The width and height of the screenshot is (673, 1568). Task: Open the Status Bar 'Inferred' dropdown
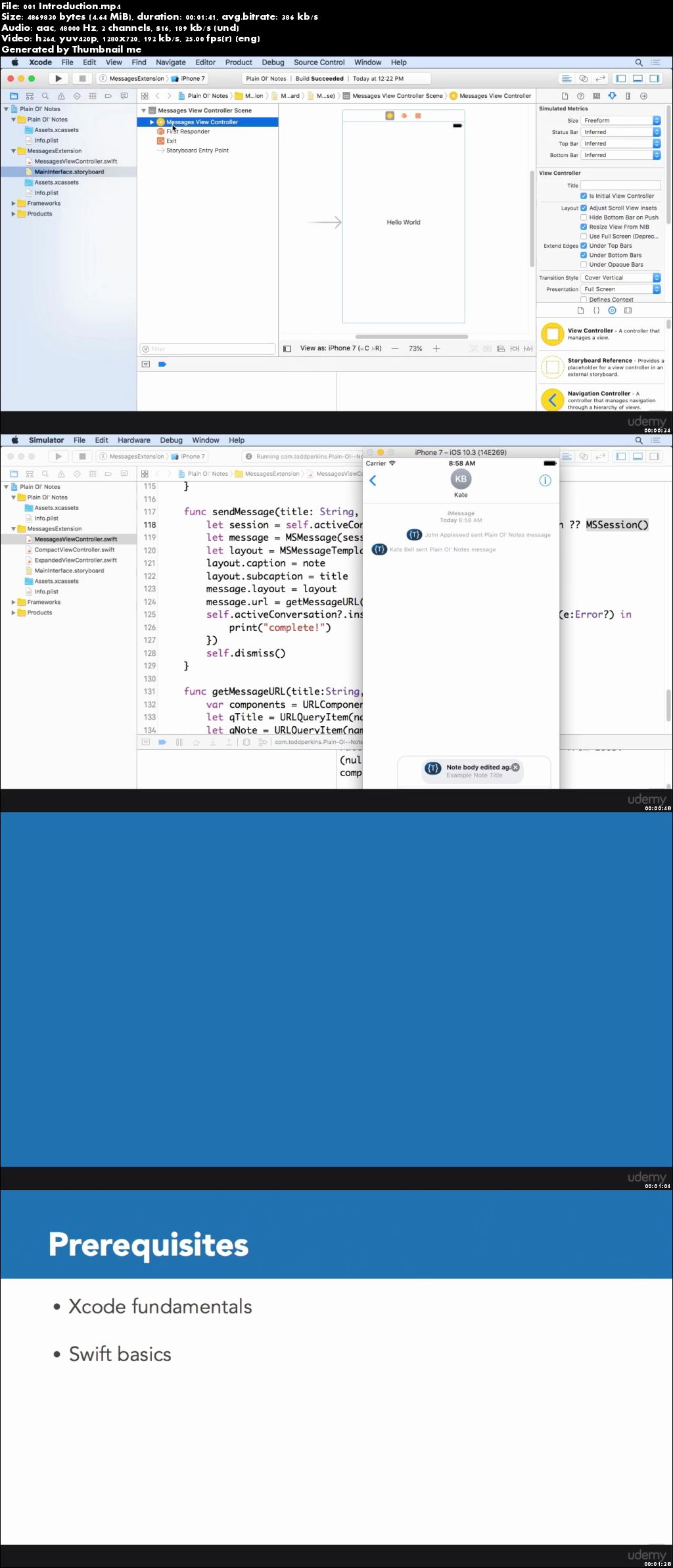point(621,132)
